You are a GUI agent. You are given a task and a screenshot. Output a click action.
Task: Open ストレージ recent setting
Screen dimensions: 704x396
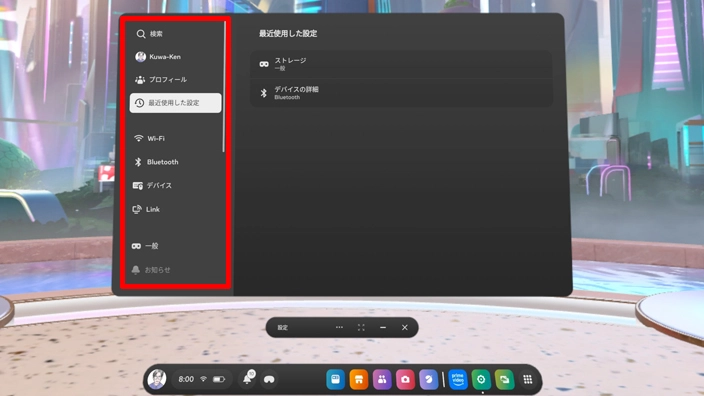coord(401,64)
